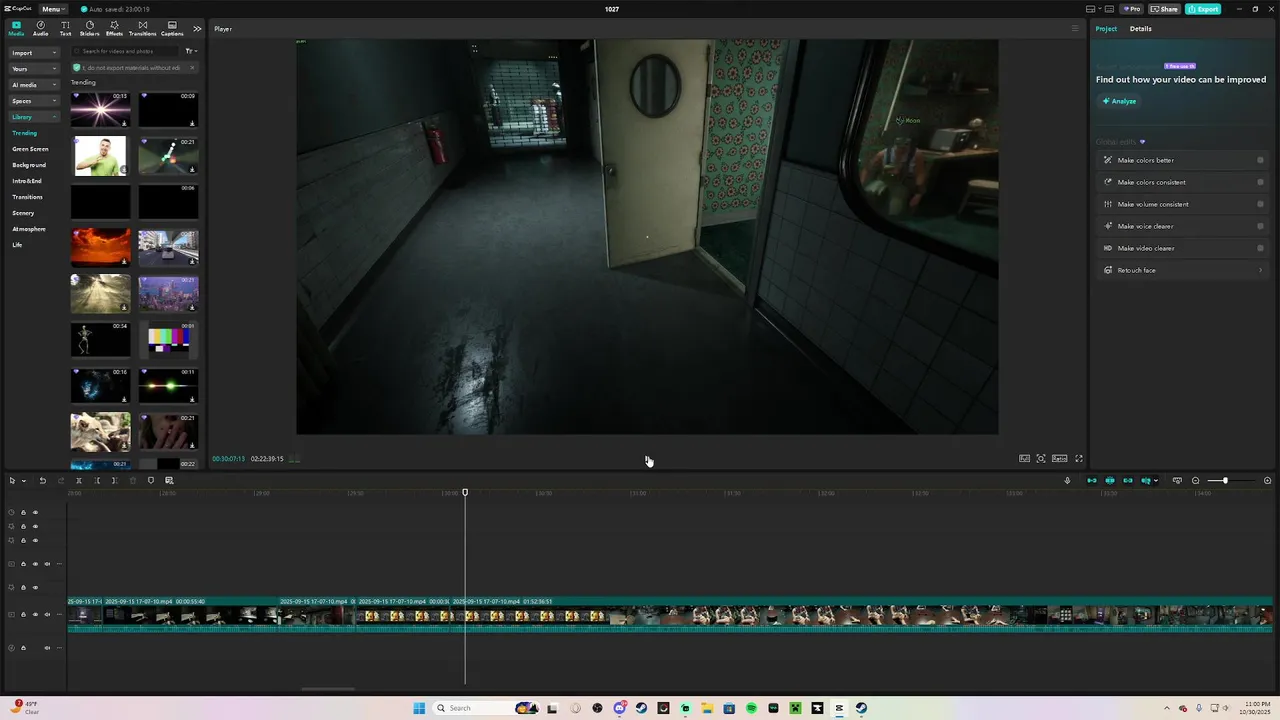Click the Analyze button
Image resolution: width=1280 pixels, height=720 pixels.
(1119, 101)
